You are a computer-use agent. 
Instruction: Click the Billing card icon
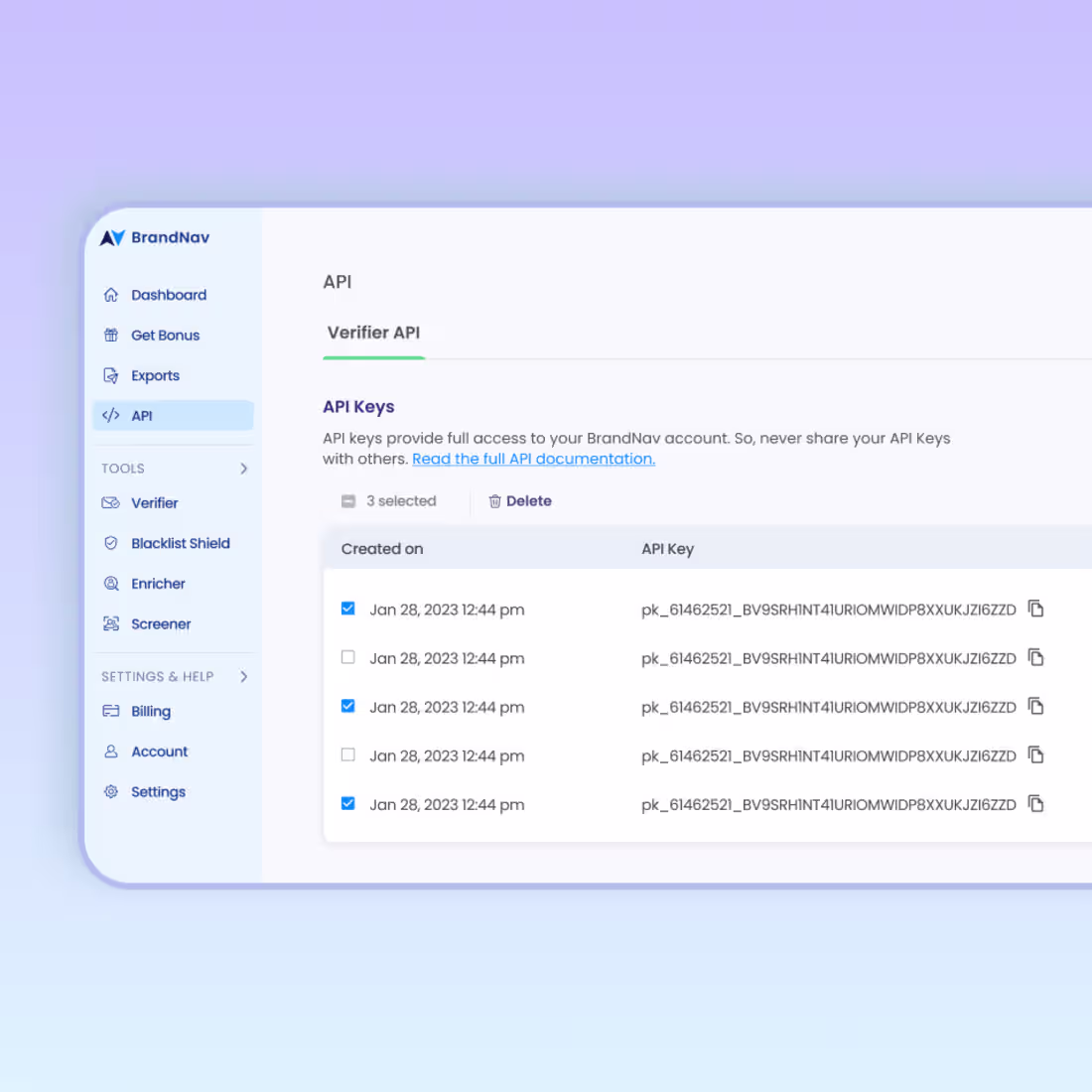(111, 711)
